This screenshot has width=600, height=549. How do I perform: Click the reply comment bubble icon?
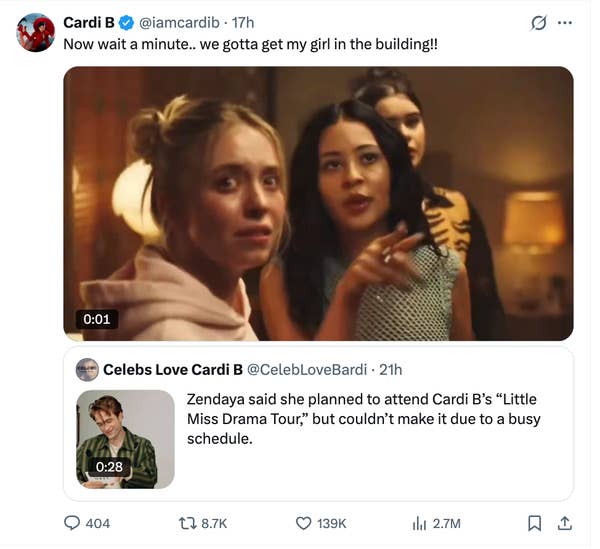pyautogui.click(x=72, y=523)
